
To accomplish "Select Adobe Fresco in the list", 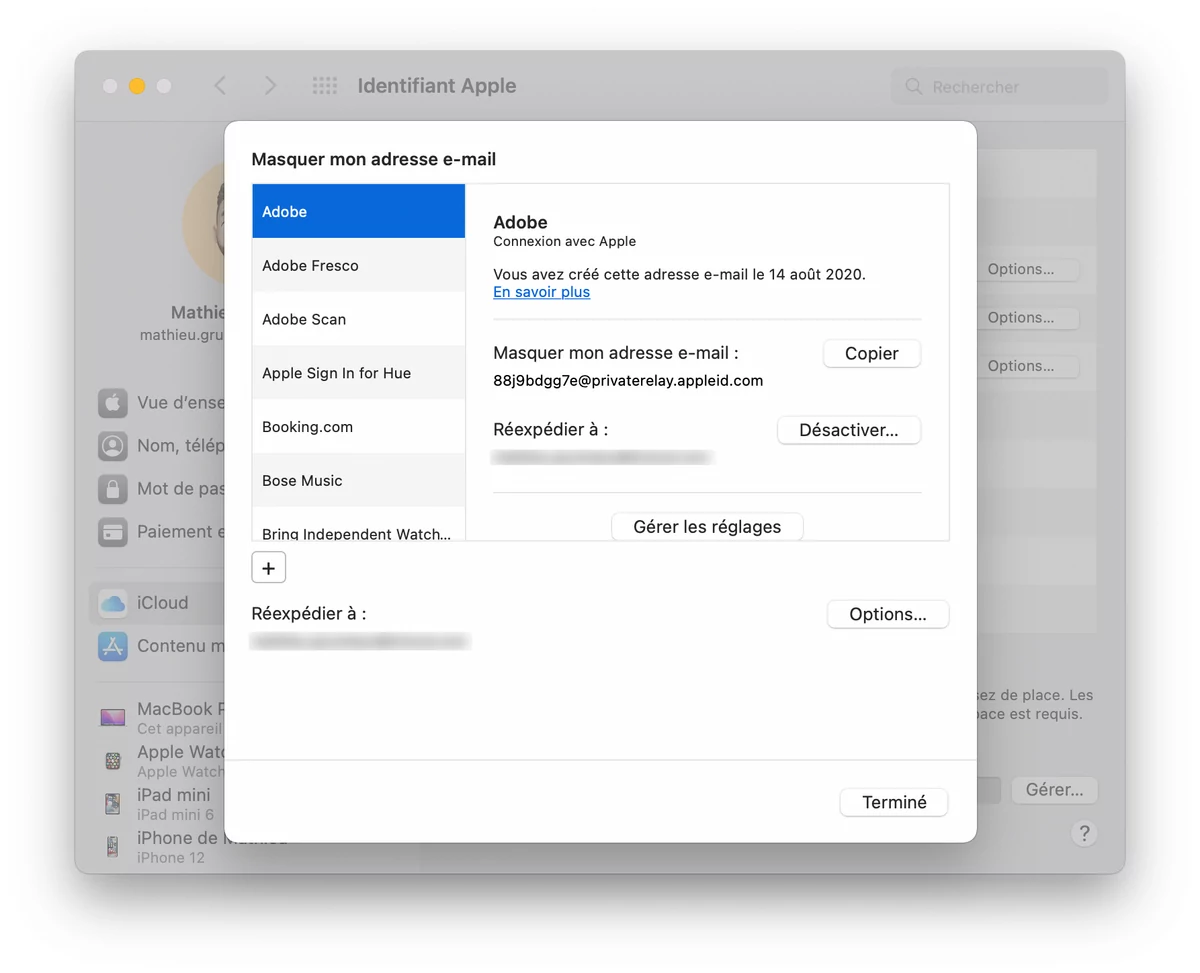I will pos(358,265).
